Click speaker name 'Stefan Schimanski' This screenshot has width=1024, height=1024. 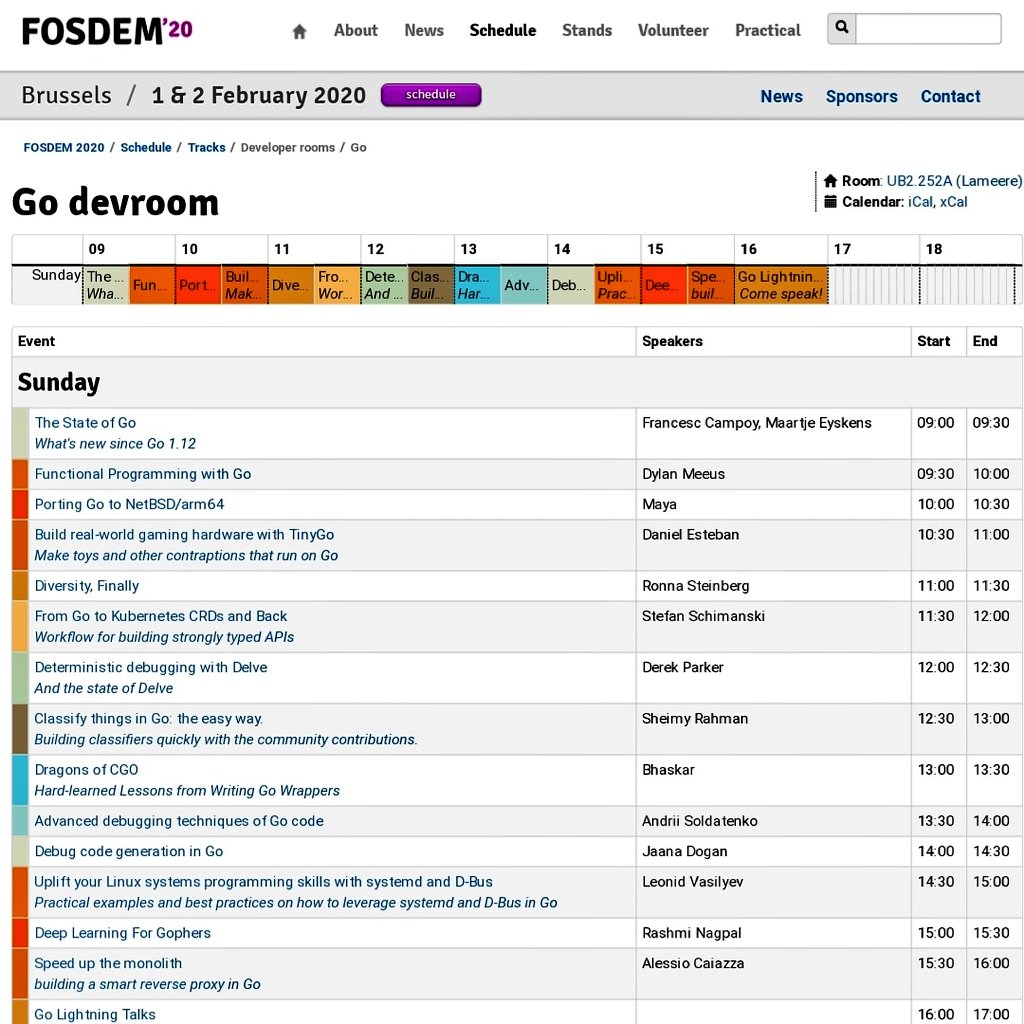[703, 616]
